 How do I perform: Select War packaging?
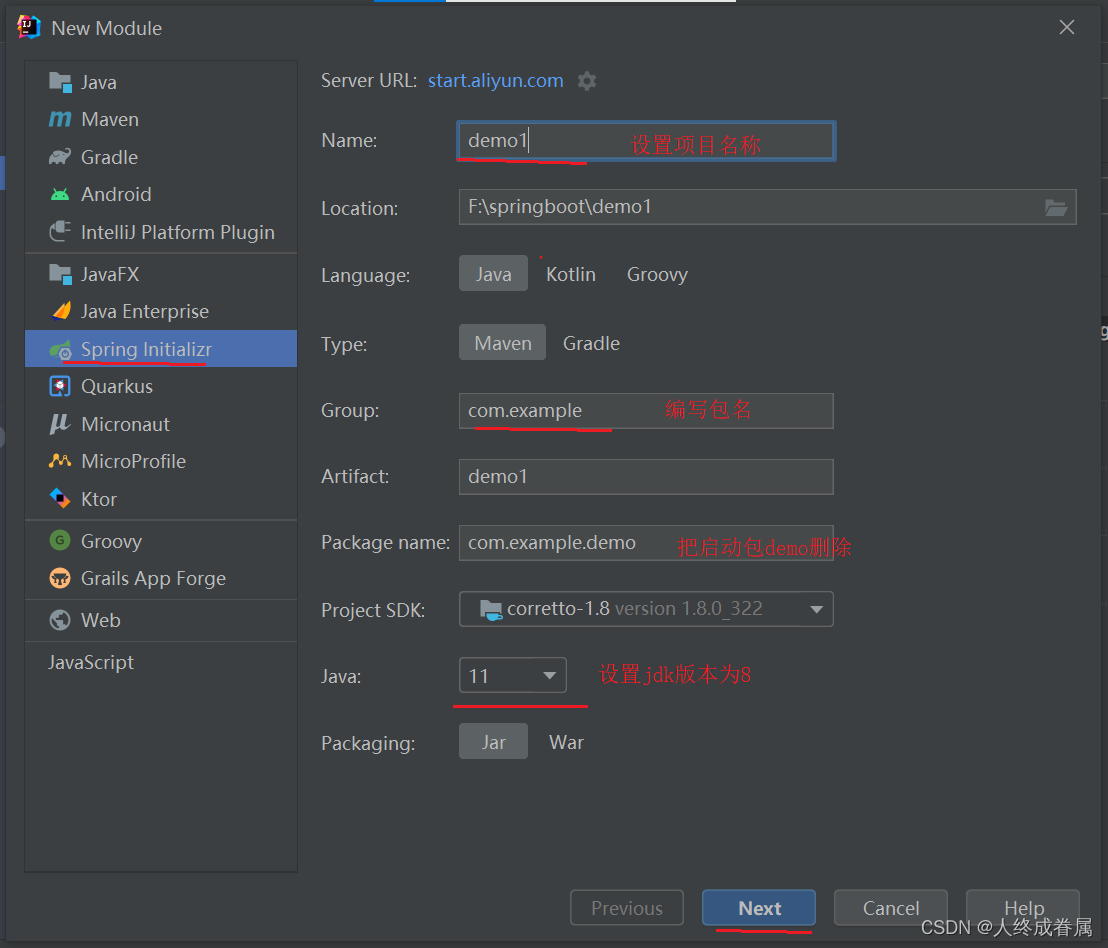coord(566,742)
